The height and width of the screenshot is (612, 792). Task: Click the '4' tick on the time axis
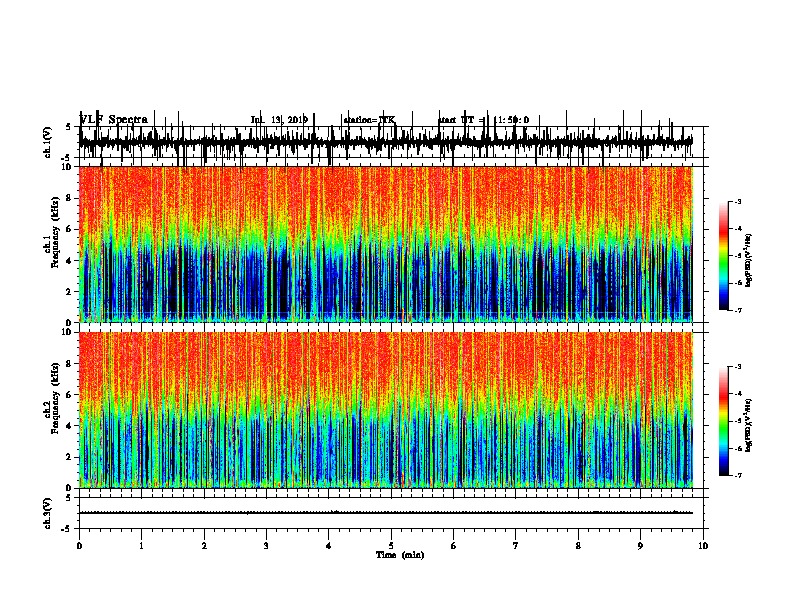pyautogui.click(x=329, y=546)
